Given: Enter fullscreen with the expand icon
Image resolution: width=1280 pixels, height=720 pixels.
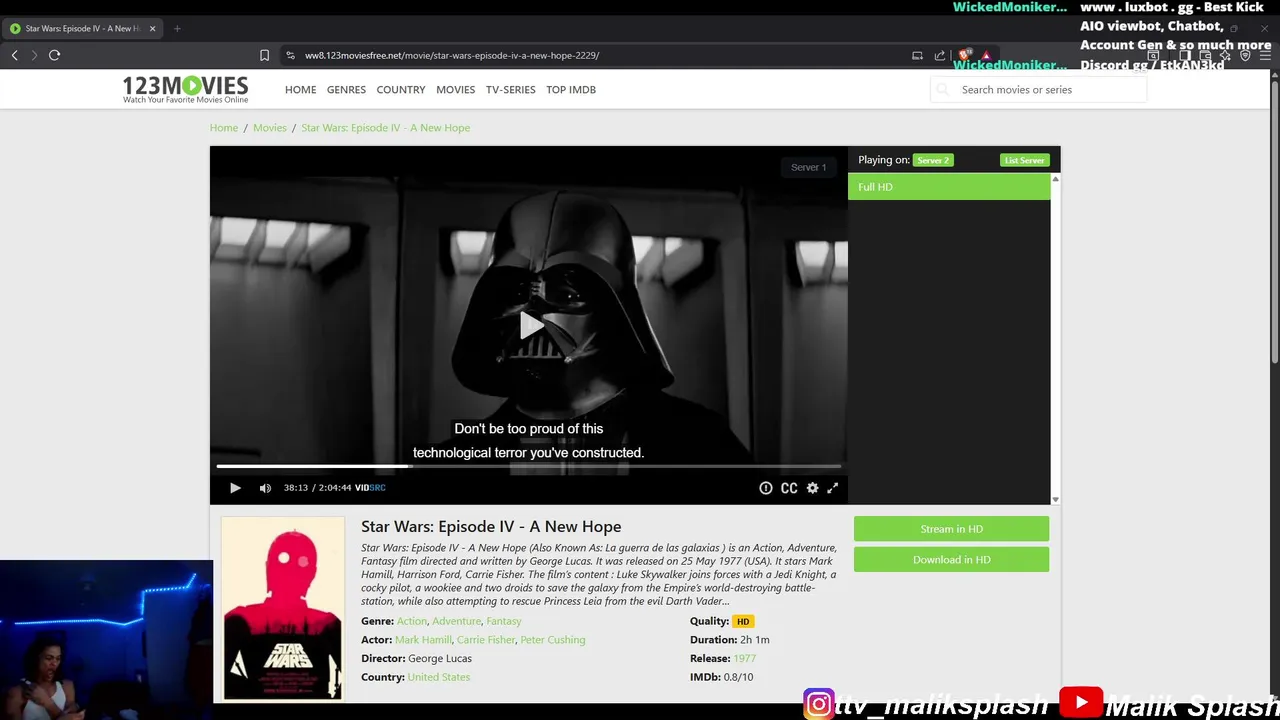Looking at the screenshot, I should point(832,488).
